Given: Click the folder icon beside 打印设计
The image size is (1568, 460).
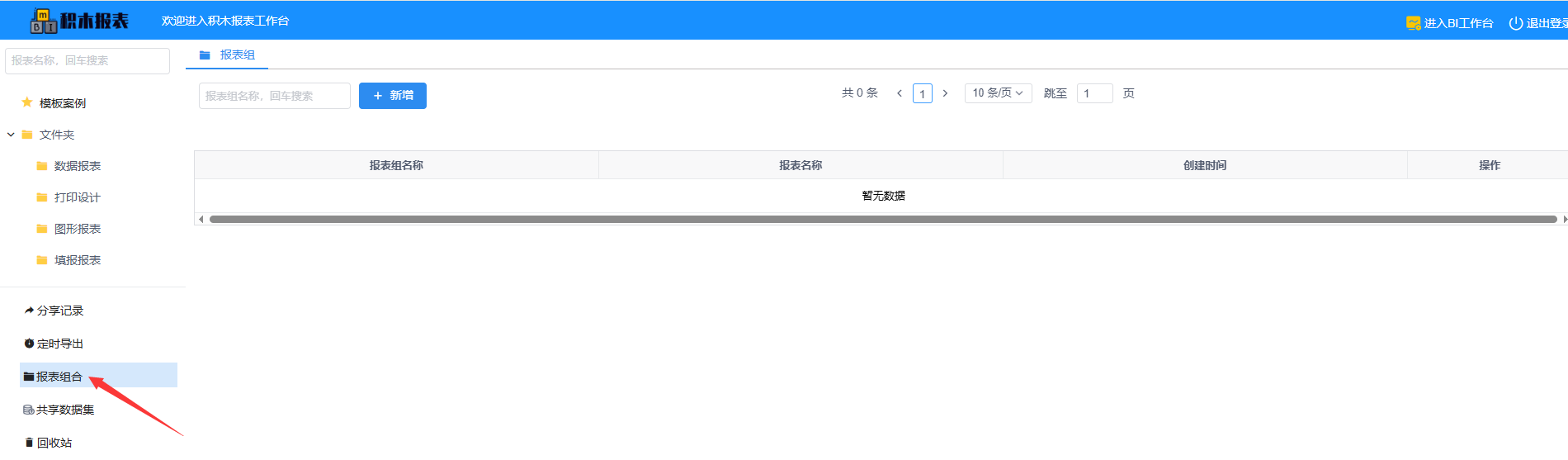Looking at the screenshot, I should click(x=42, y=197).
